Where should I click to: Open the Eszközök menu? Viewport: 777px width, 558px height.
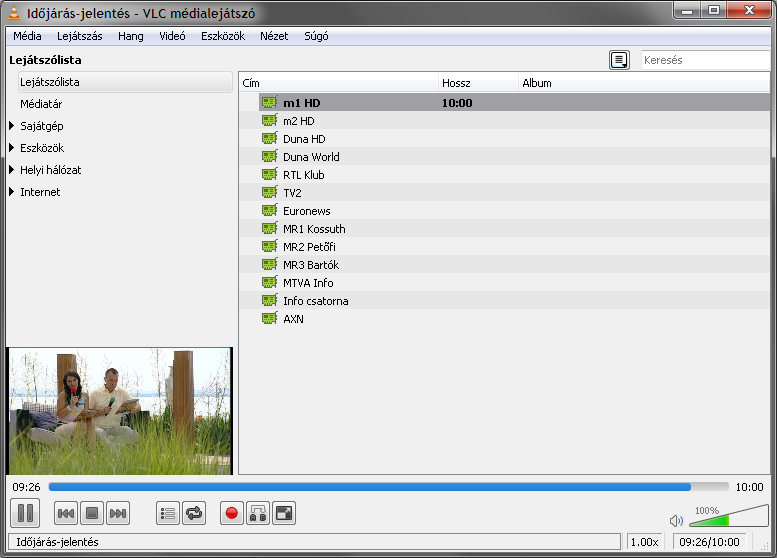[x=223, y=36]
